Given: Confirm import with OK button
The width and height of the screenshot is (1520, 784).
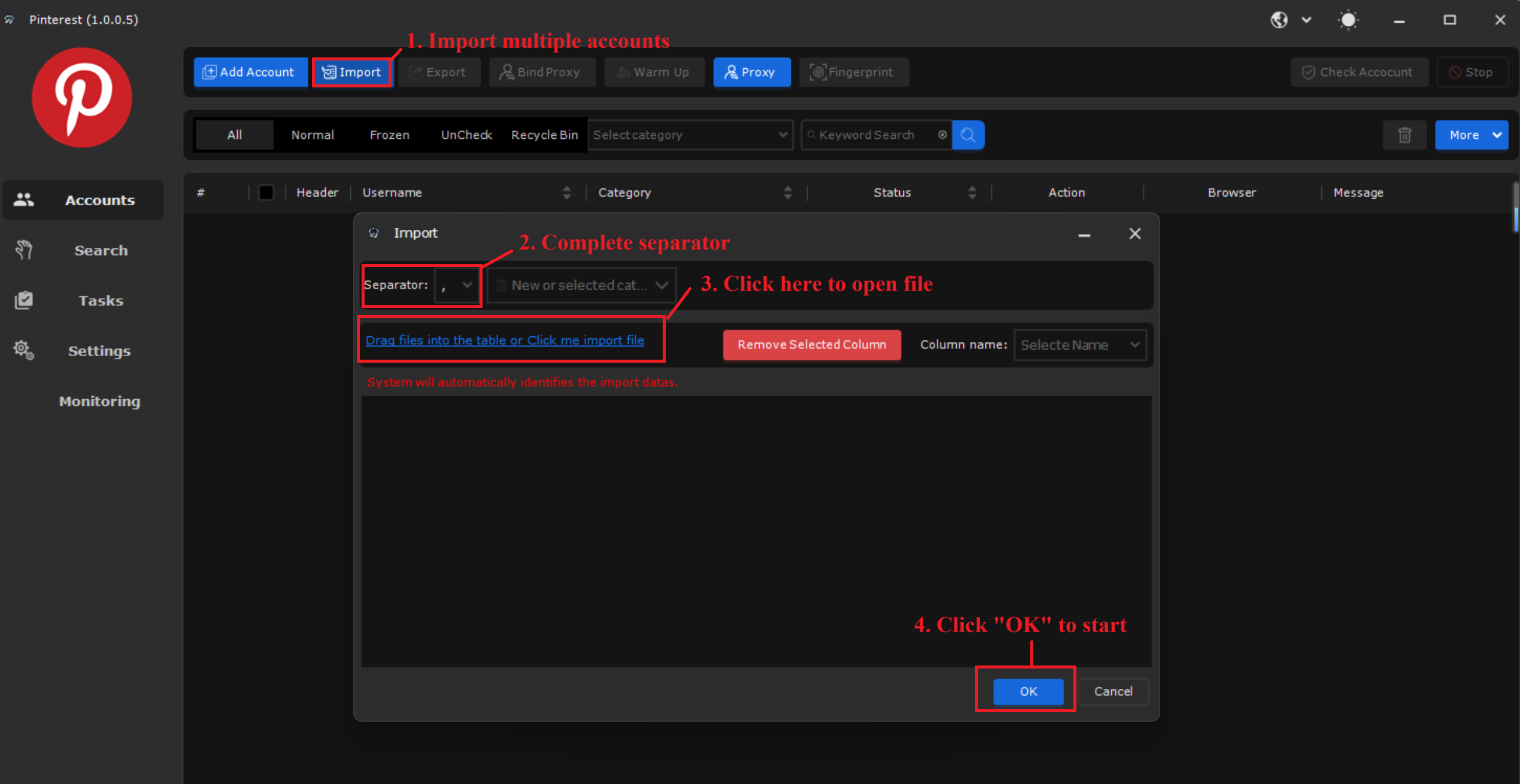Looking at the screenshot, I should pos(1028,692).
